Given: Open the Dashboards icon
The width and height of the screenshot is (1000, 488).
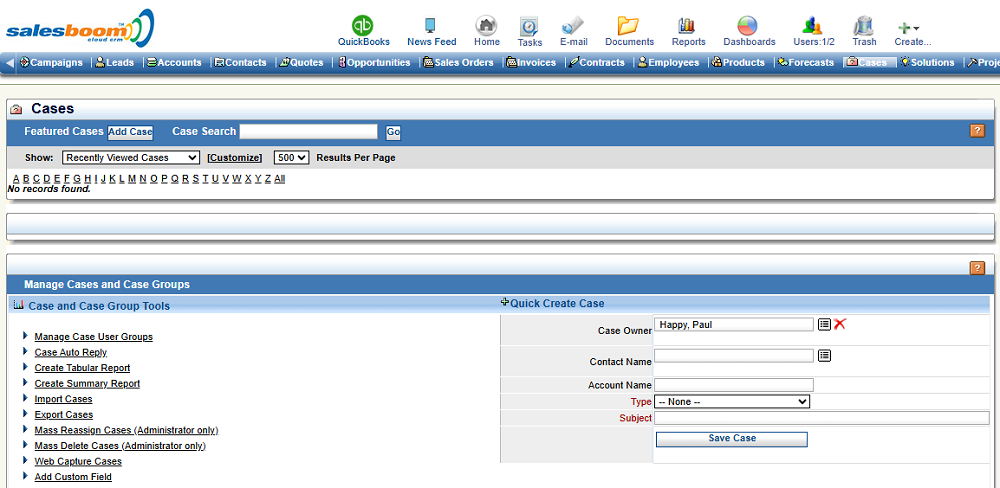Looking at the screenshot, I should 748,26.
